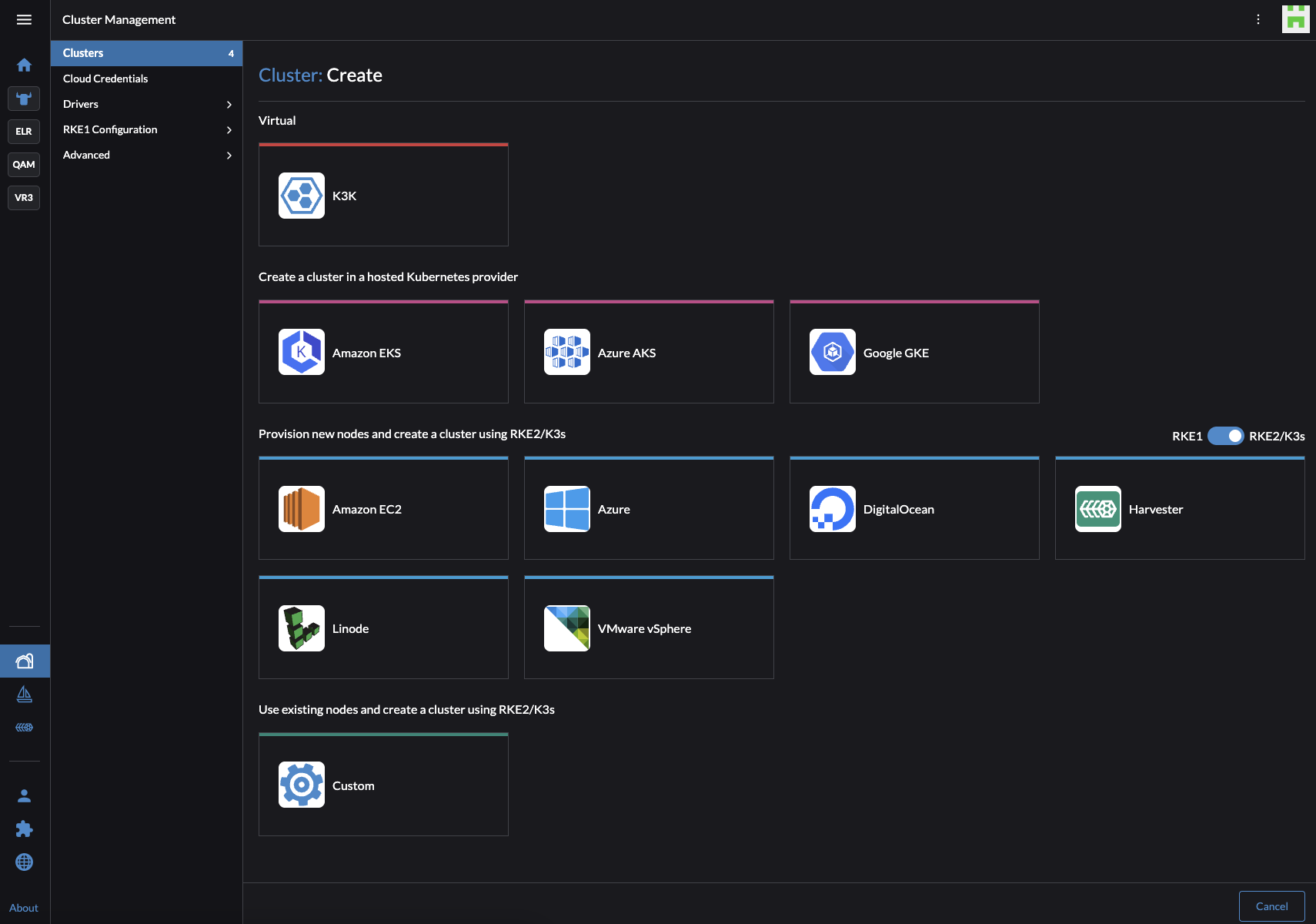Open the local cluster bull-head icon
The image size is (1316, 924).
(24, 99)
